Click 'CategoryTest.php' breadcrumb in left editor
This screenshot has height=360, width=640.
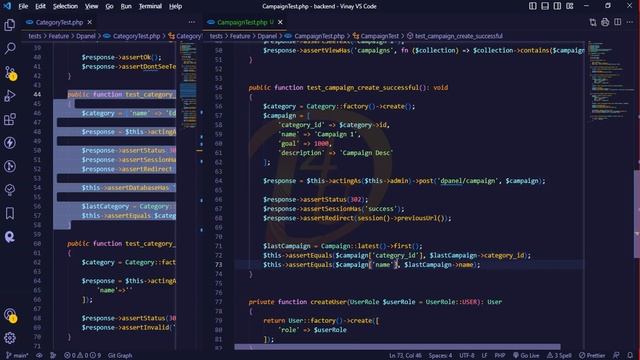pyautogui.click(x=136, y=36)
